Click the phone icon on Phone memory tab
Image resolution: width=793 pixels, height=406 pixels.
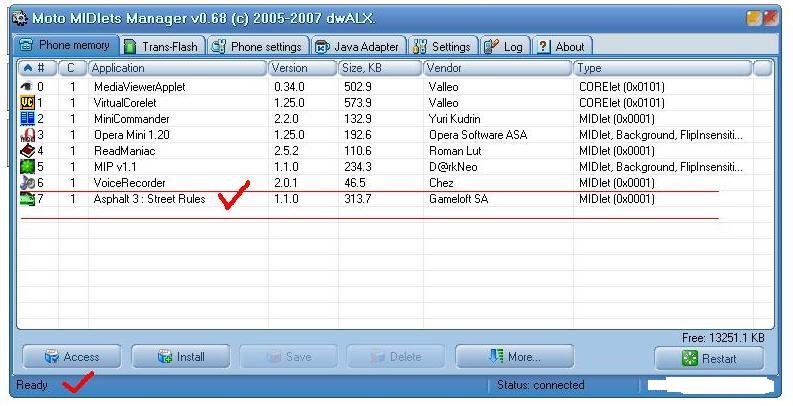26,45
